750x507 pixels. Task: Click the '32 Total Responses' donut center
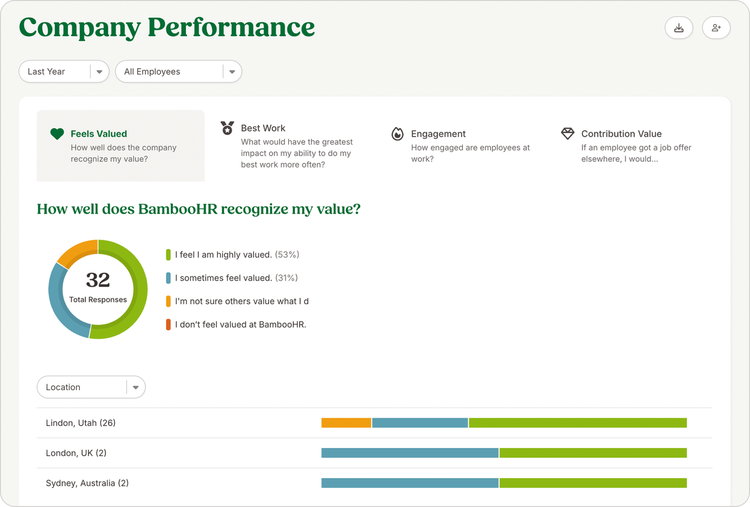98,288
